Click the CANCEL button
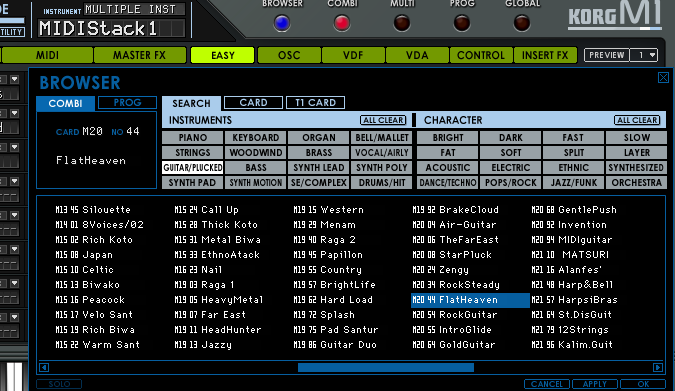The height and width of the screenshot is (391, 675). [547, 384]
